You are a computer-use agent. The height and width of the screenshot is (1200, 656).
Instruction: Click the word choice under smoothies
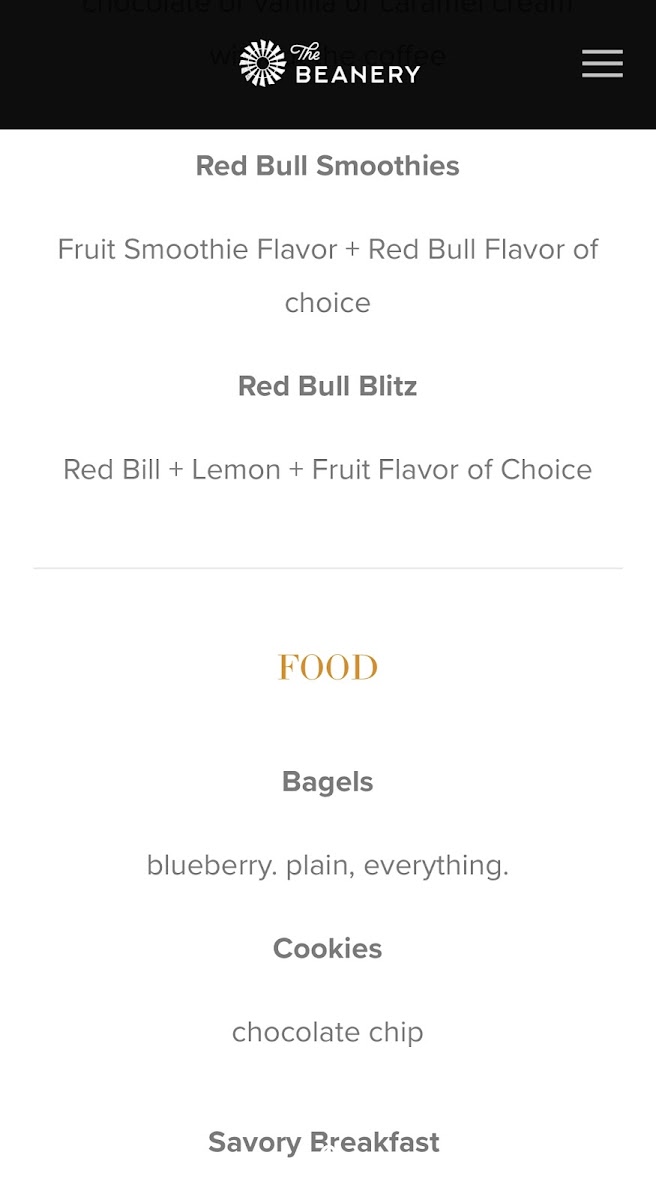coord(328,303)
